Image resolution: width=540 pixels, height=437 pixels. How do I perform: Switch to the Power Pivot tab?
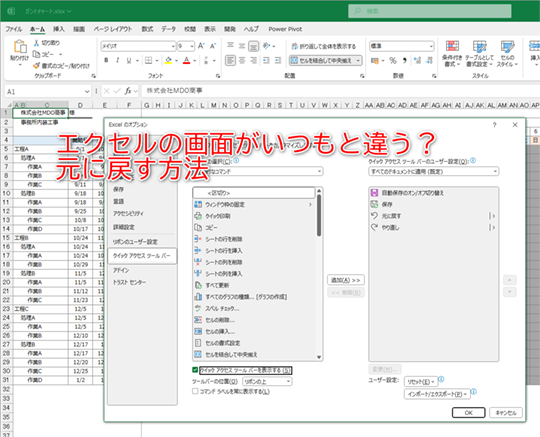point(285,29)
